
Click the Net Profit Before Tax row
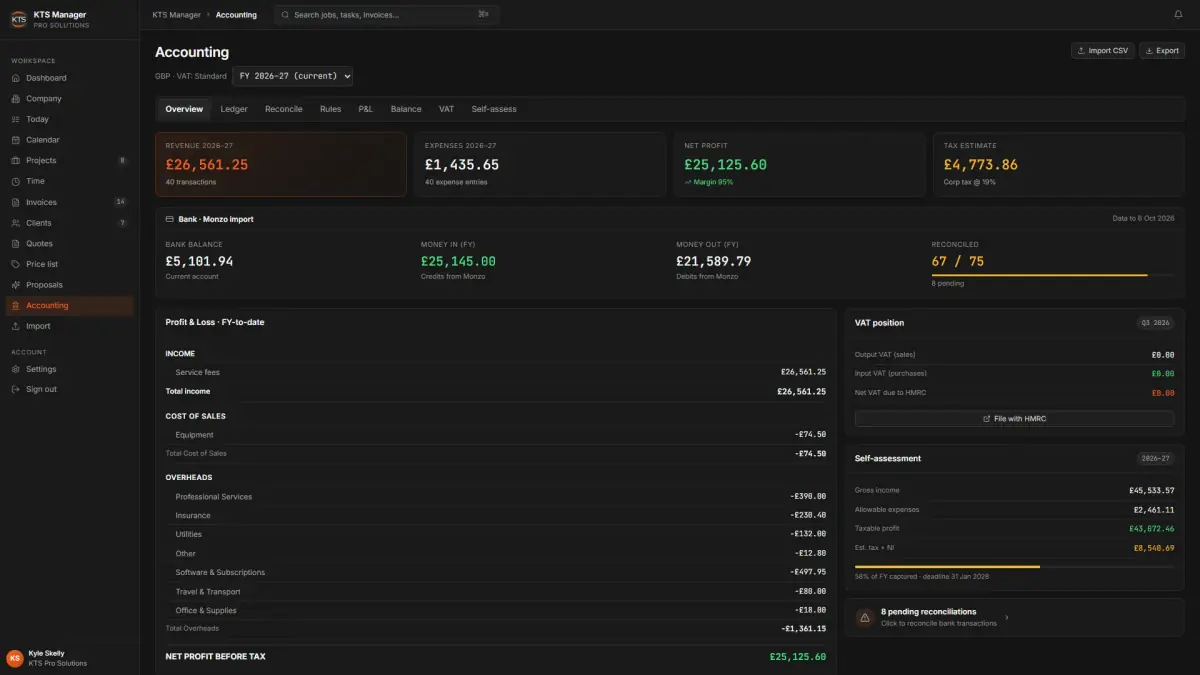(x=496, y=657)
